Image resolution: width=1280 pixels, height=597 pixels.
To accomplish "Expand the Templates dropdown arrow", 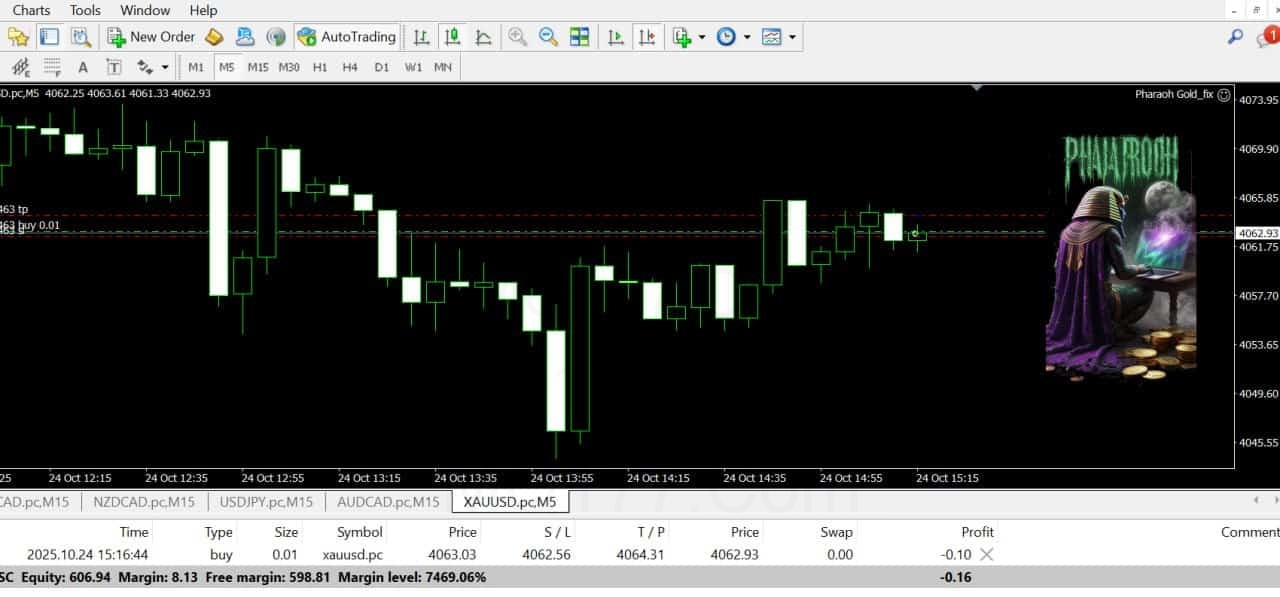I will click(x=793, y=37).
